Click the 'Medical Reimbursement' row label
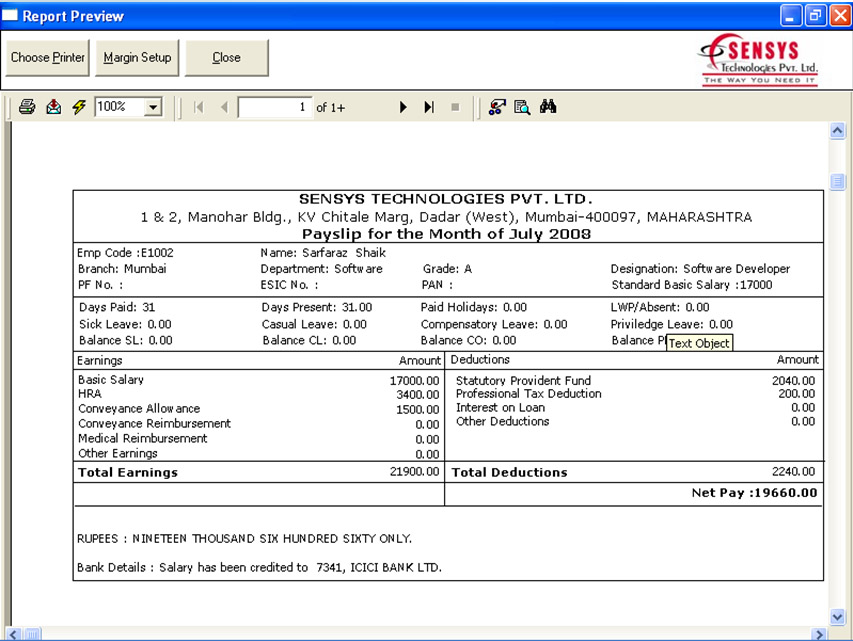Screen dimensions: 853x641 point(143,439)
